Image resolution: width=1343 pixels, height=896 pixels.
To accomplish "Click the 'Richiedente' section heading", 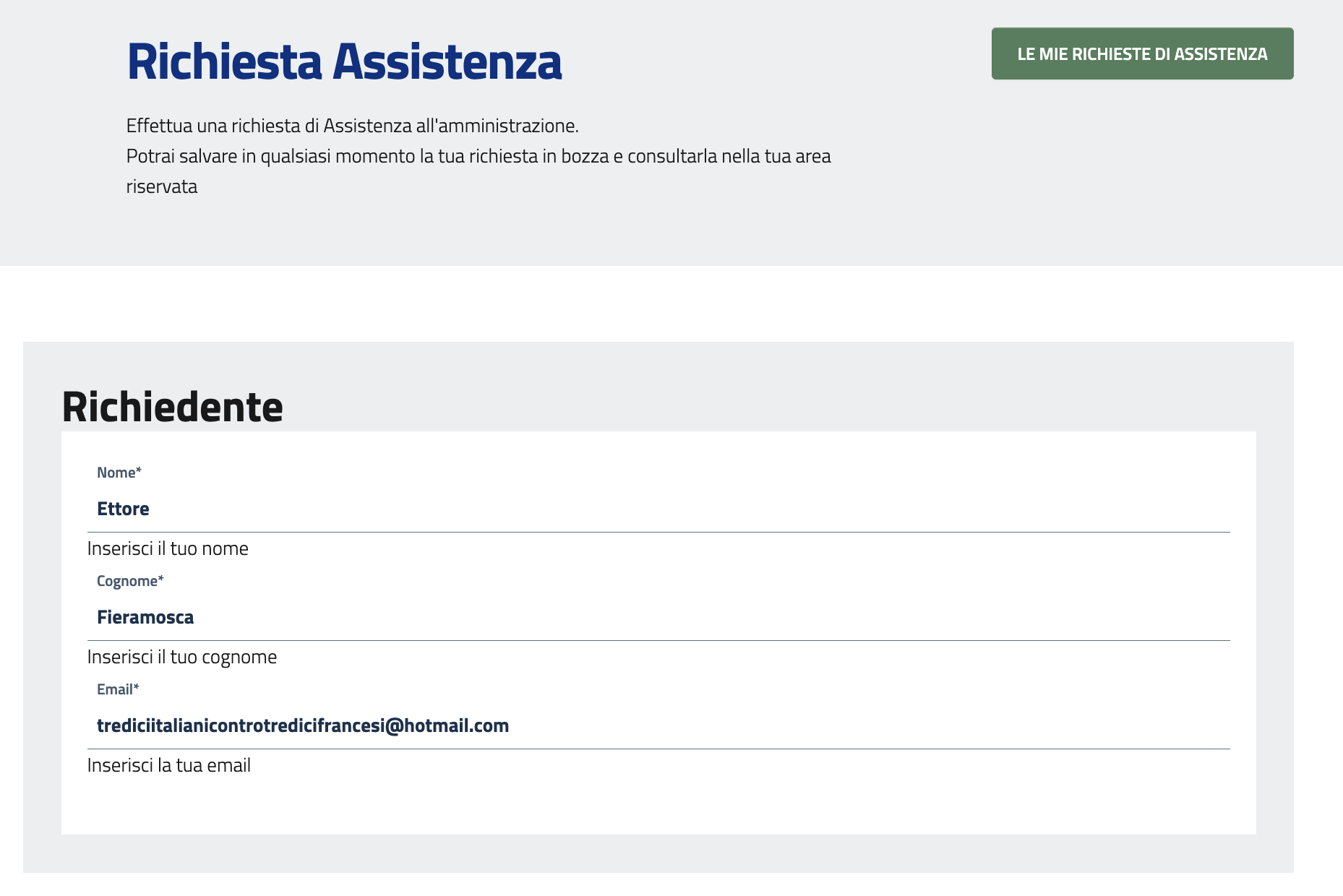I will 172,407.
